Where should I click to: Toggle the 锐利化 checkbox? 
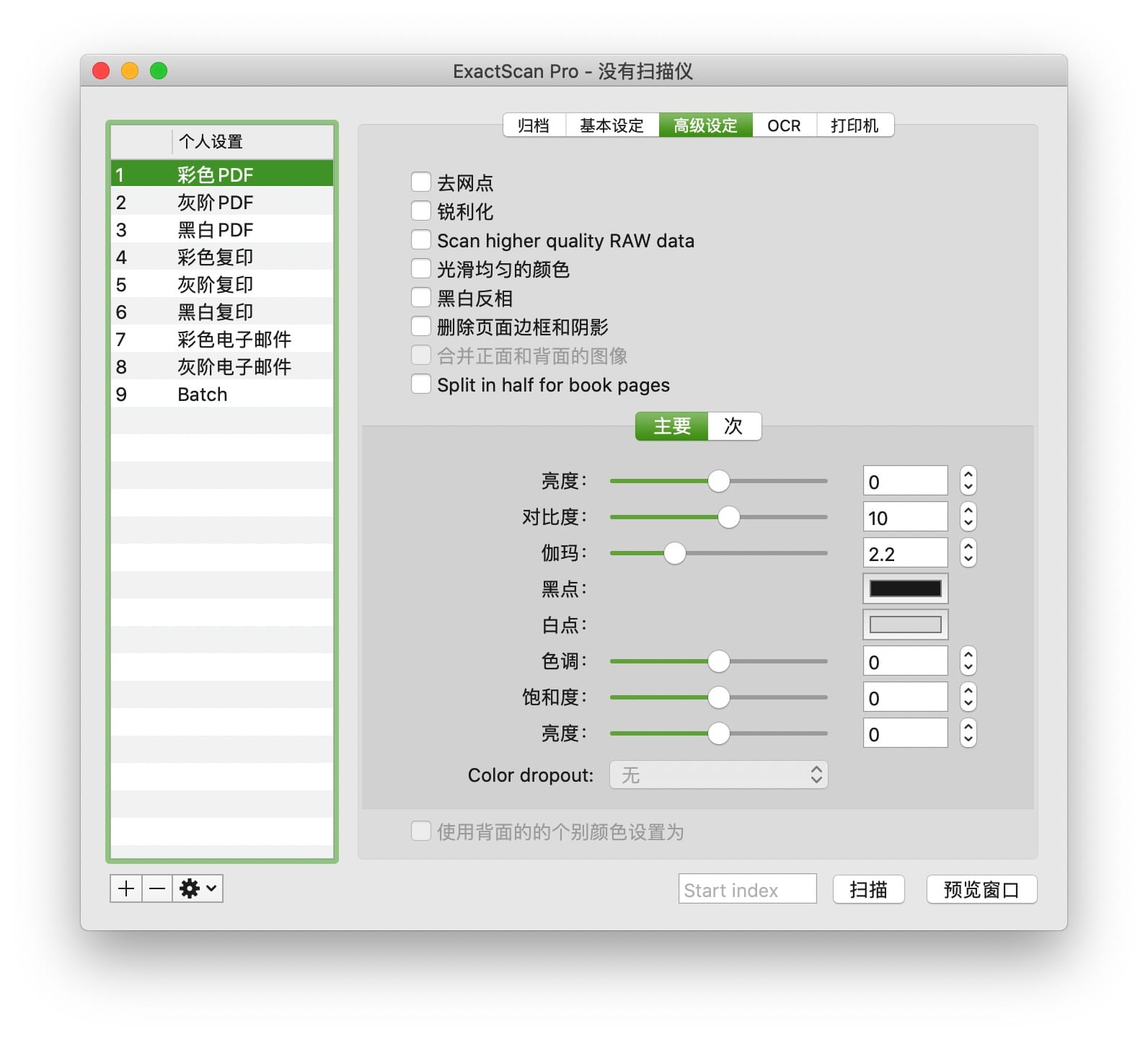421,211
